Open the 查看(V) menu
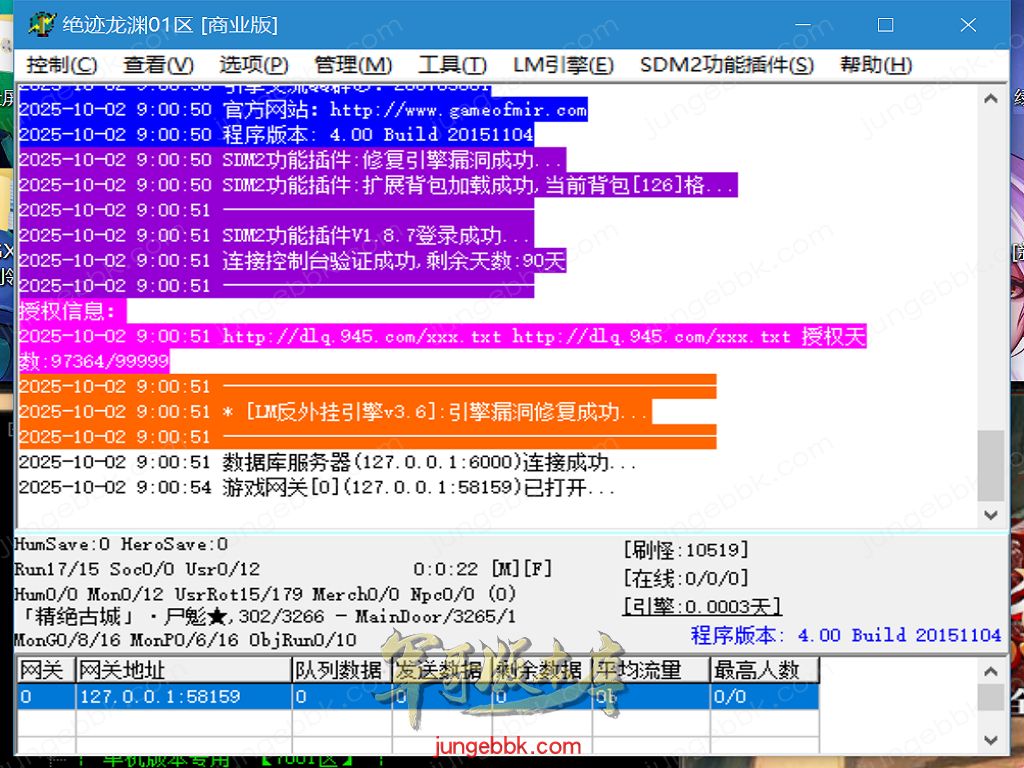Viewport: 1024px width, 768px height. [158, 65]
